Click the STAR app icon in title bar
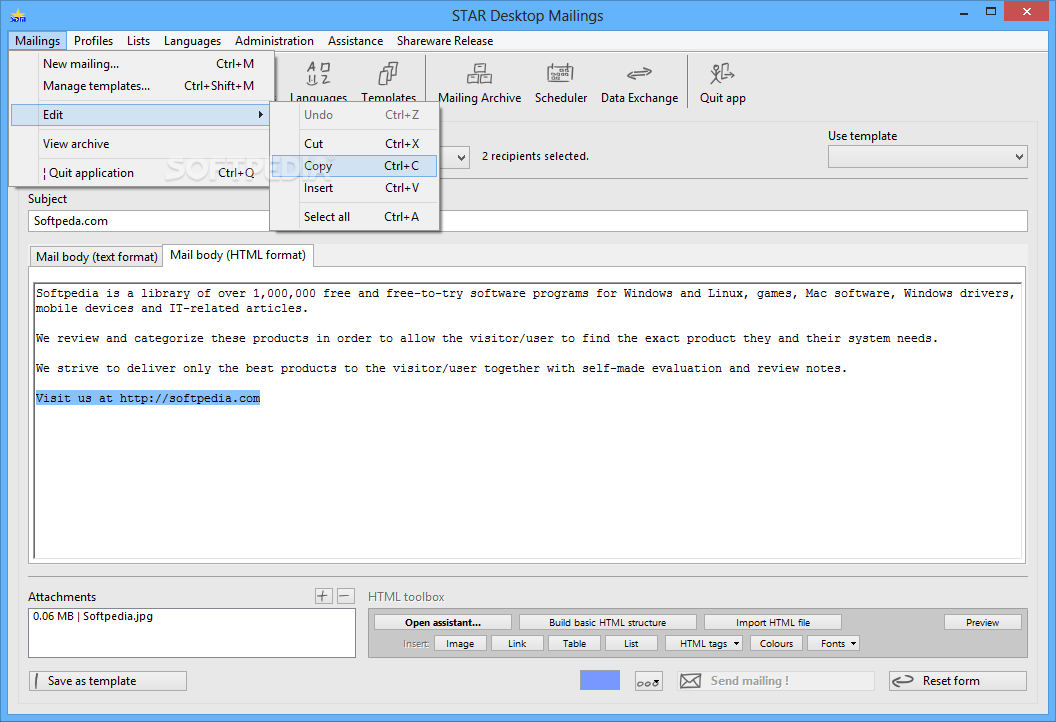Image resolution: width=1056 pixels, height=722 pixels. (x=18, y=15)
